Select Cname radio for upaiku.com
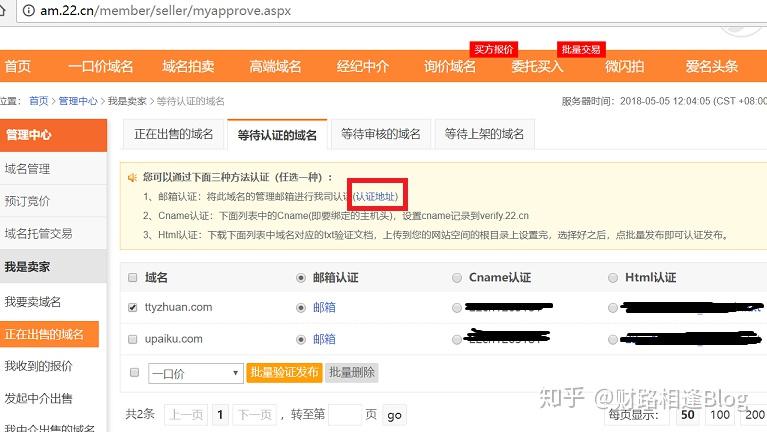The width and height of the screenshot is (767, 432). [457, 340]
